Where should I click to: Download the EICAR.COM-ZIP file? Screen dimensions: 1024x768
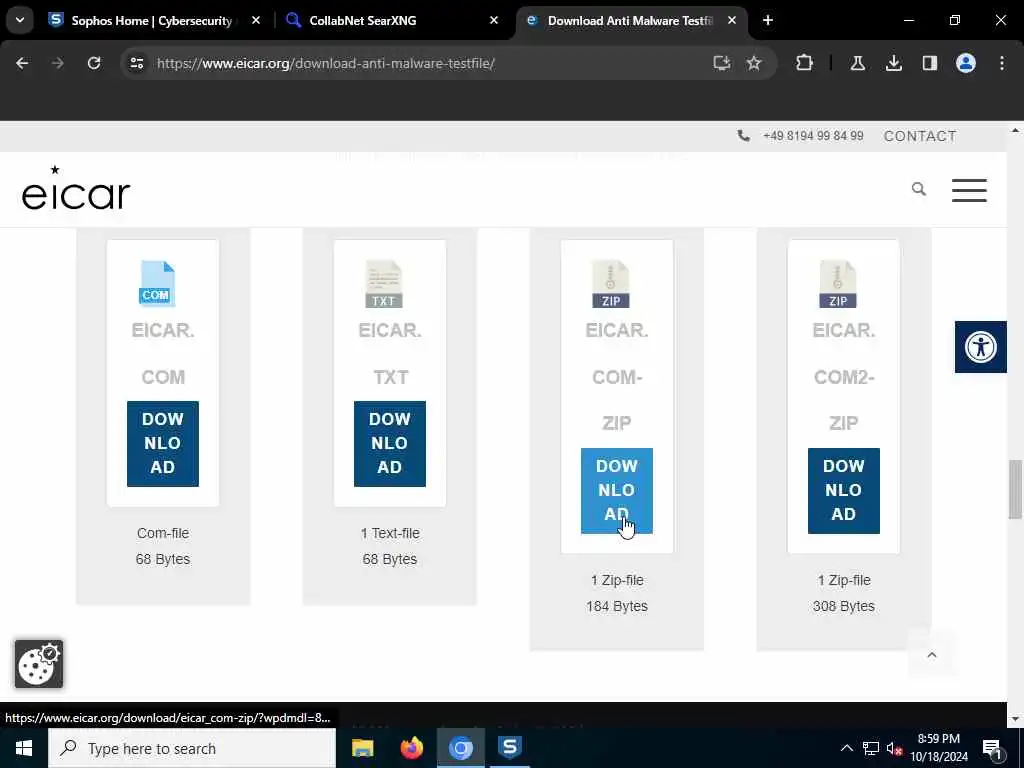[616, 490]
